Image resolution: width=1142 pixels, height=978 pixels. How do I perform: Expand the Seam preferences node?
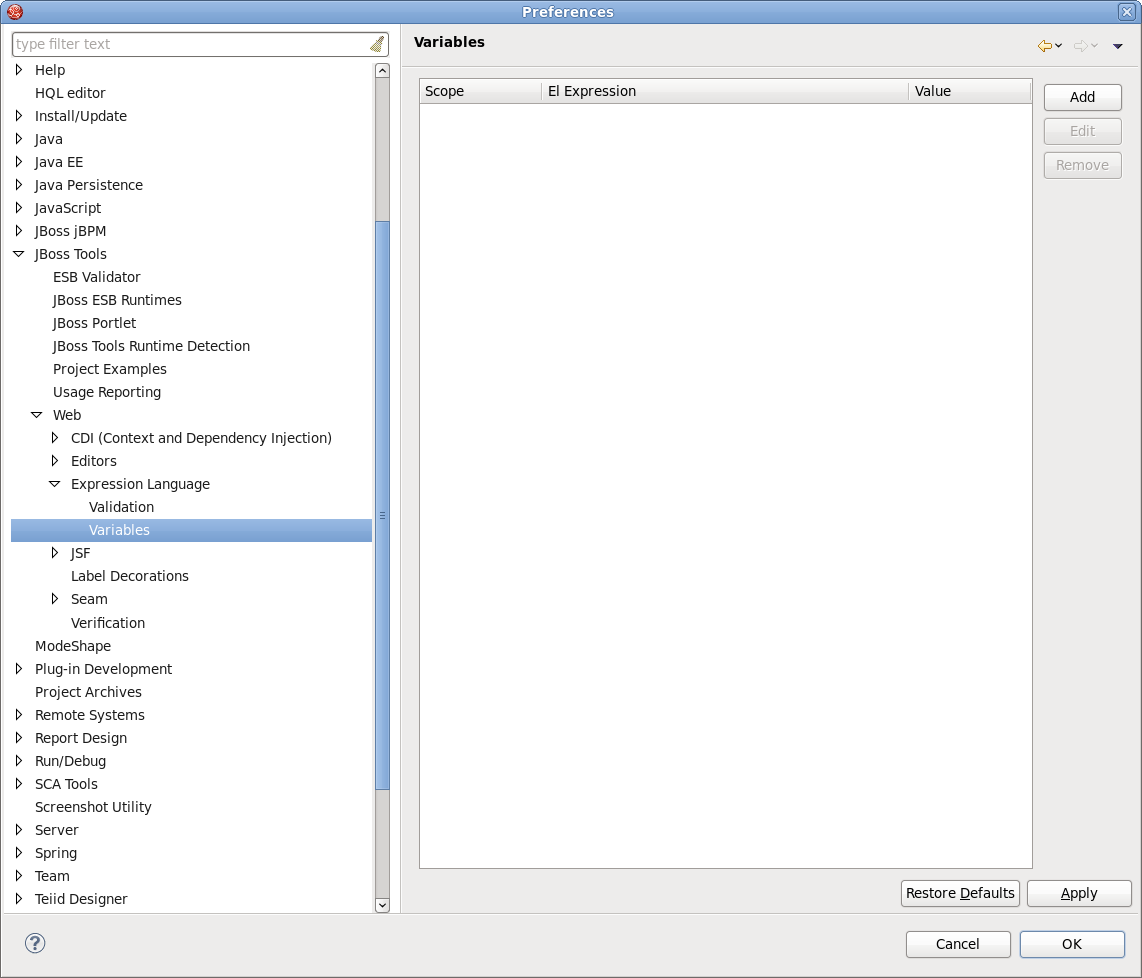(x=55, y=599)
